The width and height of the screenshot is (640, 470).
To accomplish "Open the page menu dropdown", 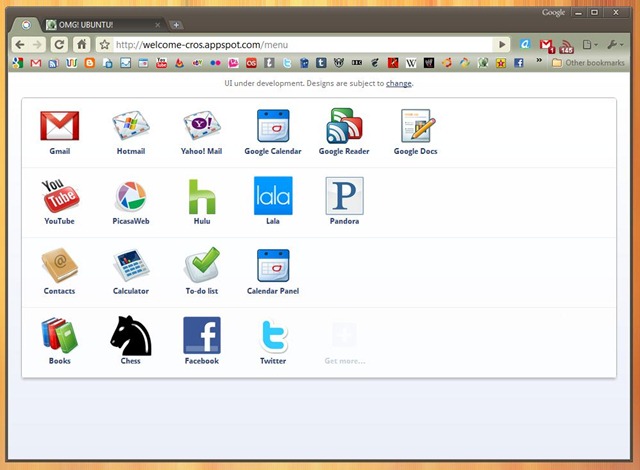I will 590,44.
